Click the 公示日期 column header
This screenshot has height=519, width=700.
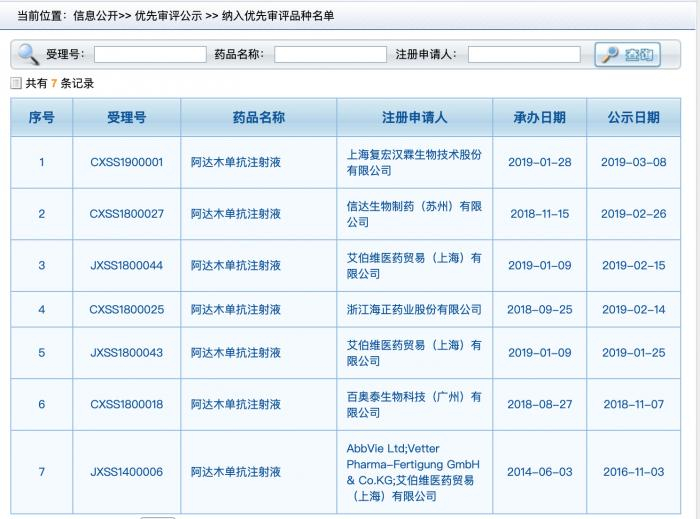(633, 117)
